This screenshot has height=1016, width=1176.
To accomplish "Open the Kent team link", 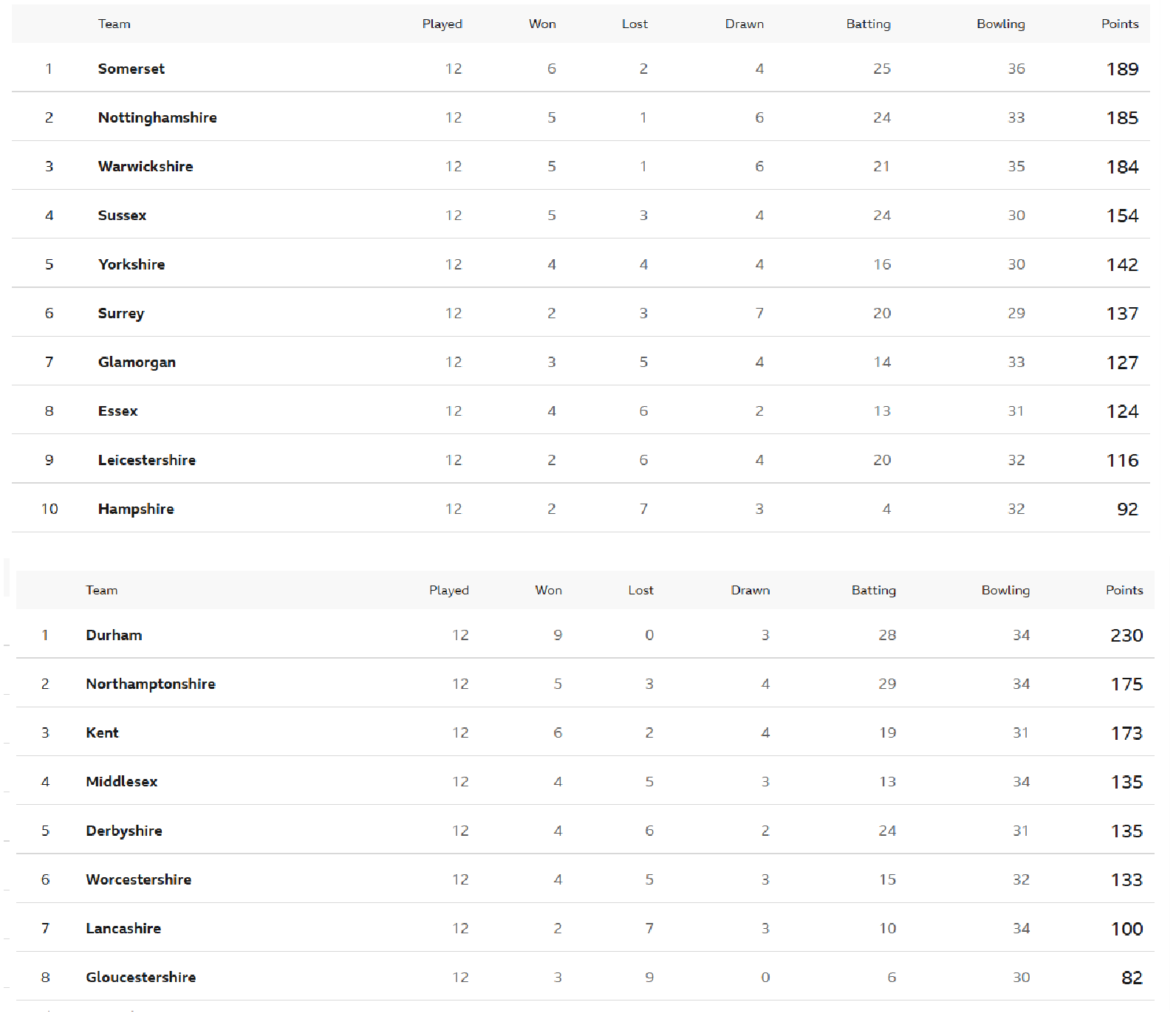I will pyautogui.click(x=102, y=732).
